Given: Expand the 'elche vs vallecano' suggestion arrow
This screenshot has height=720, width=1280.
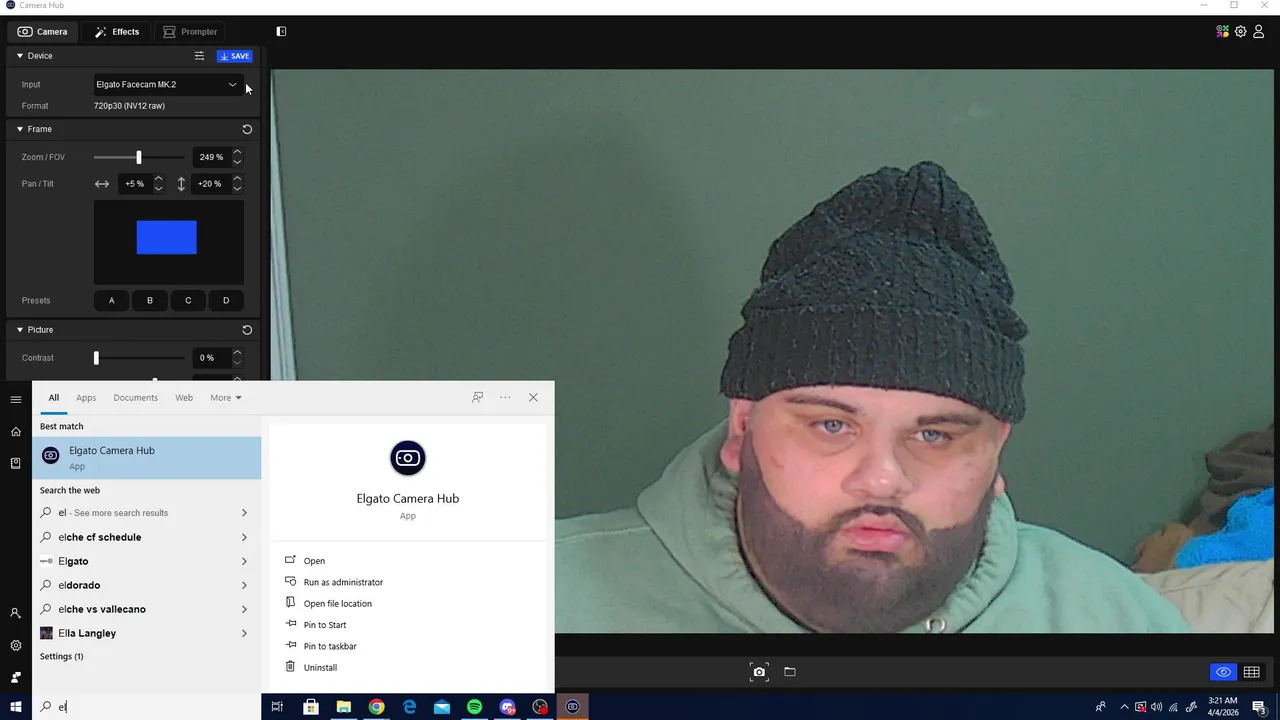Looking at the screenshot, I should coord(244,610).
